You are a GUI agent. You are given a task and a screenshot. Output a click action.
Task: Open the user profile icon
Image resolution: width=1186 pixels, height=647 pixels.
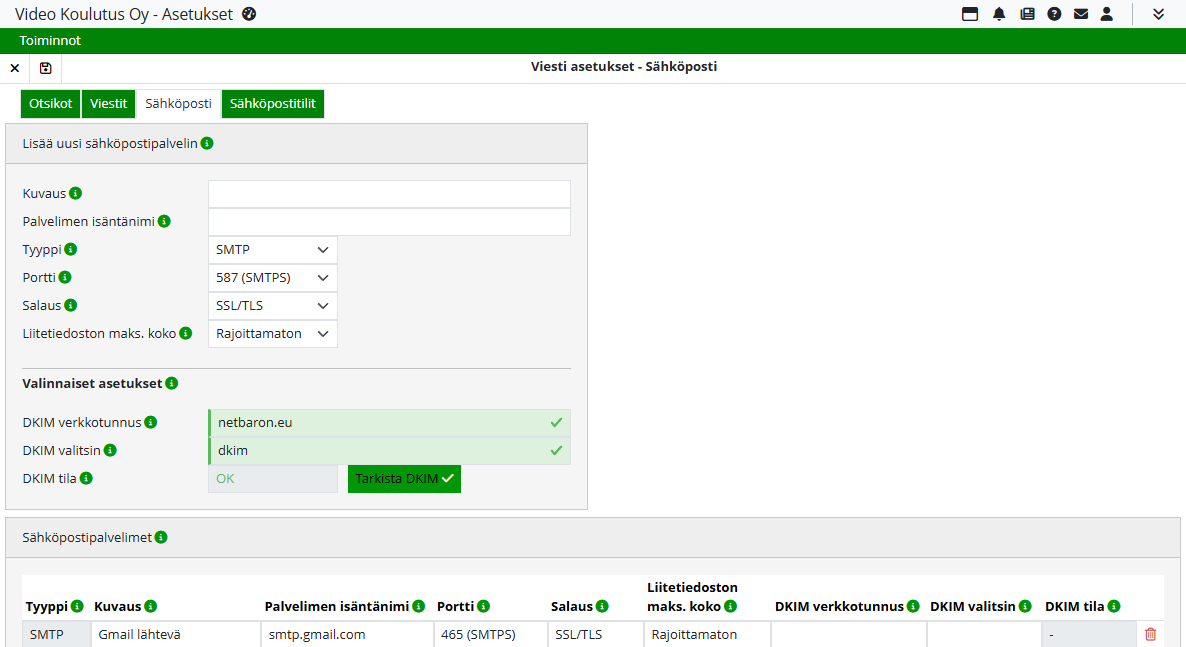(1107, 14)
